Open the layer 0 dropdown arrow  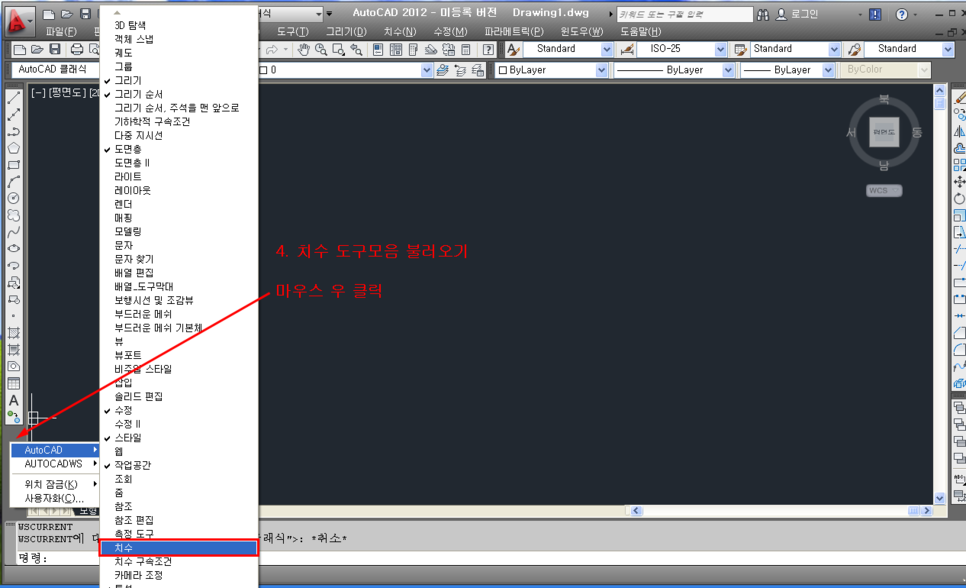point(426,70)
